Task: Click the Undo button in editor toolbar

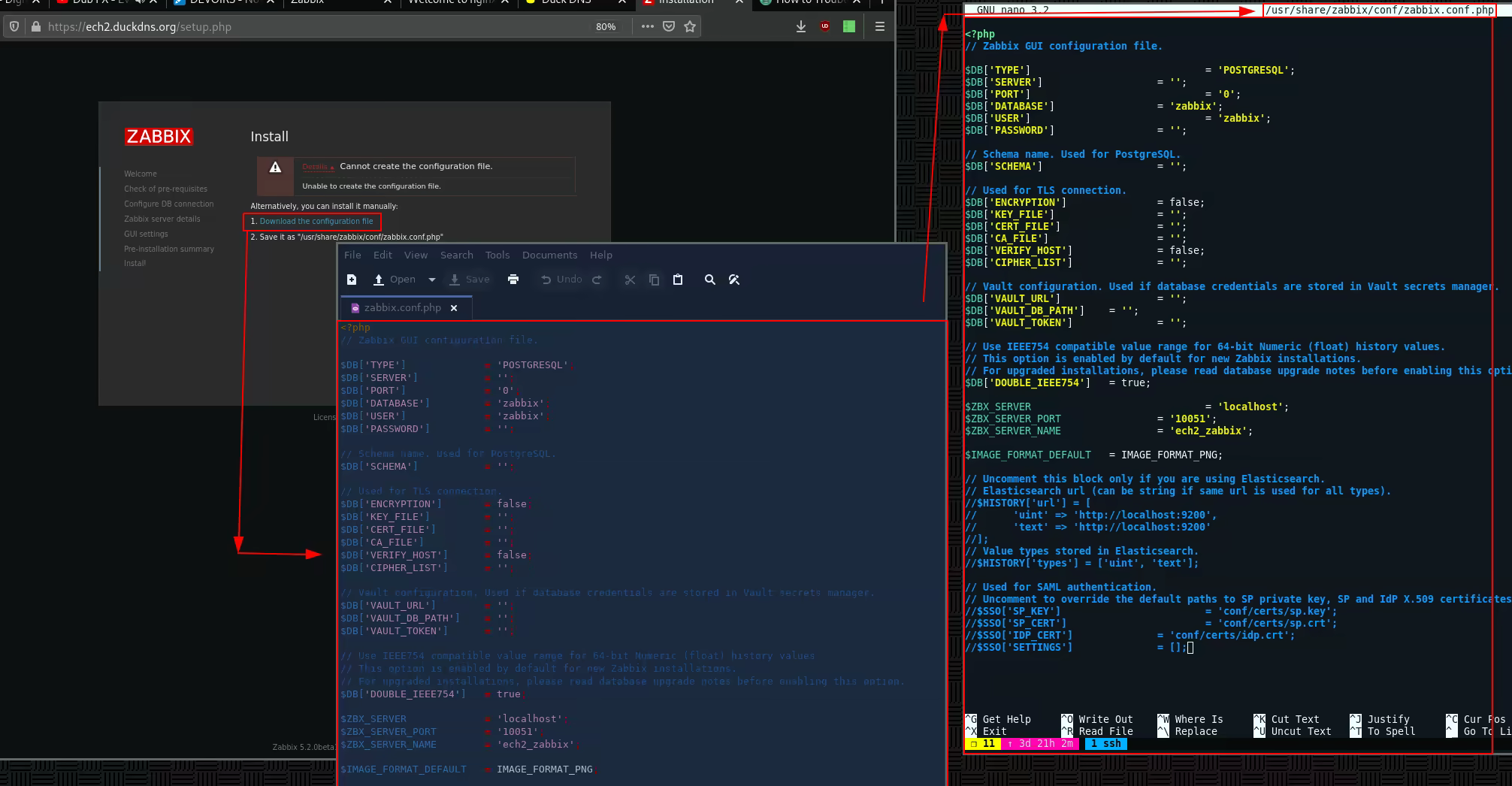Action: click(x=561, y=280)
